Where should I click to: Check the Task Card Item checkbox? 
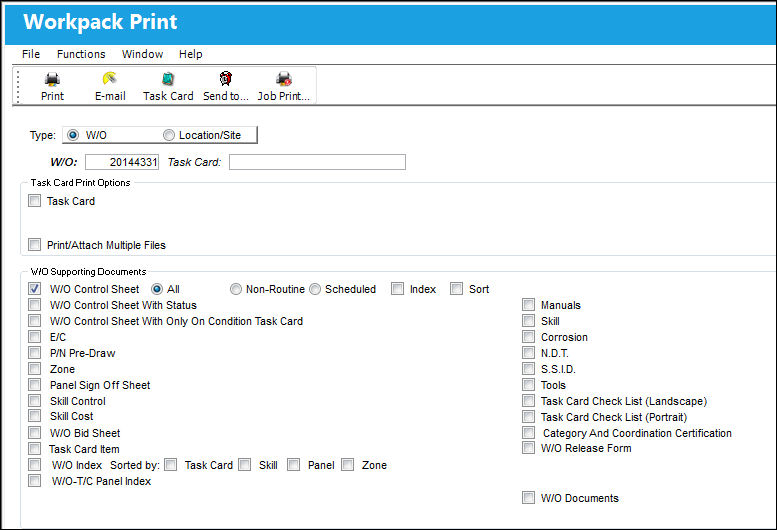pyautogui.click(x=34, y=448)
